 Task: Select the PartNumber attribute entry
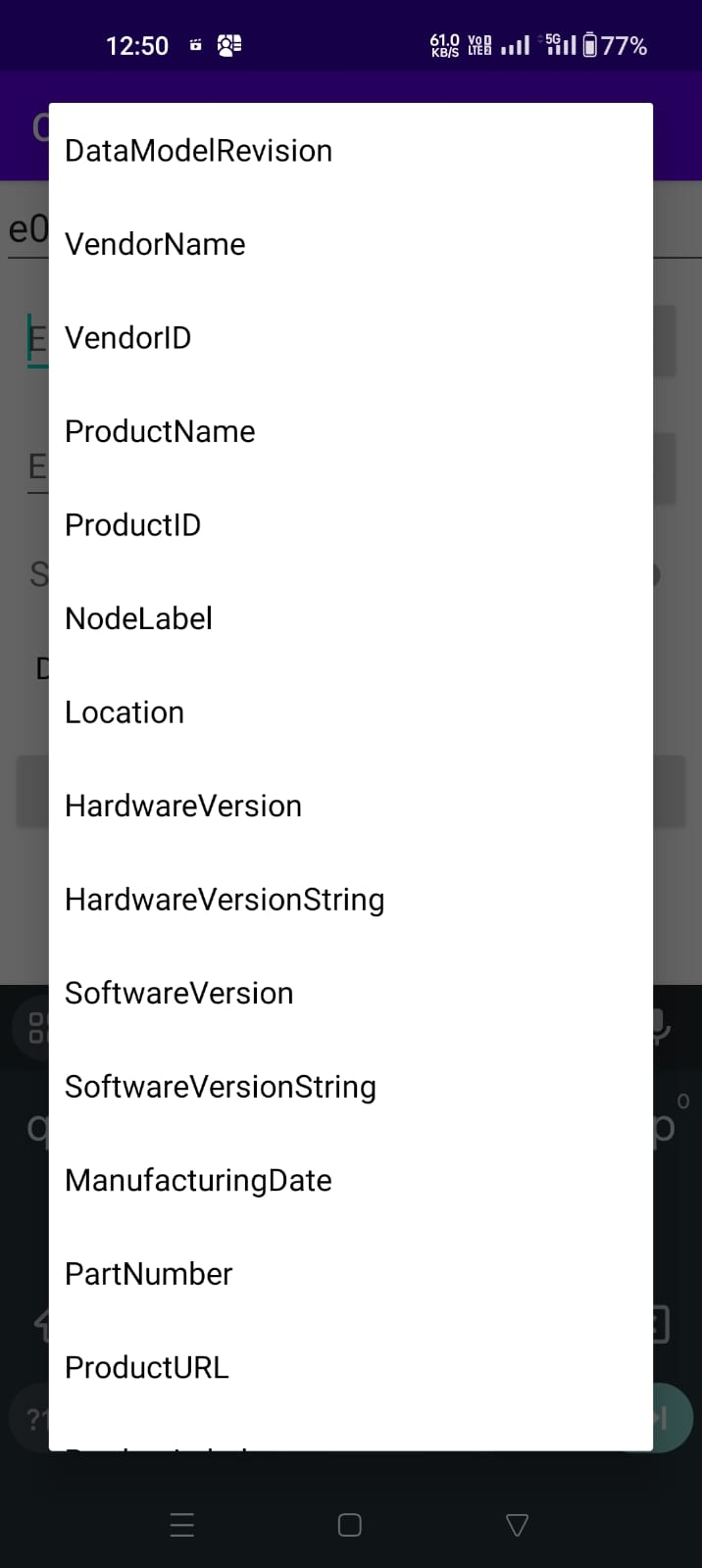click(148, 1273)
